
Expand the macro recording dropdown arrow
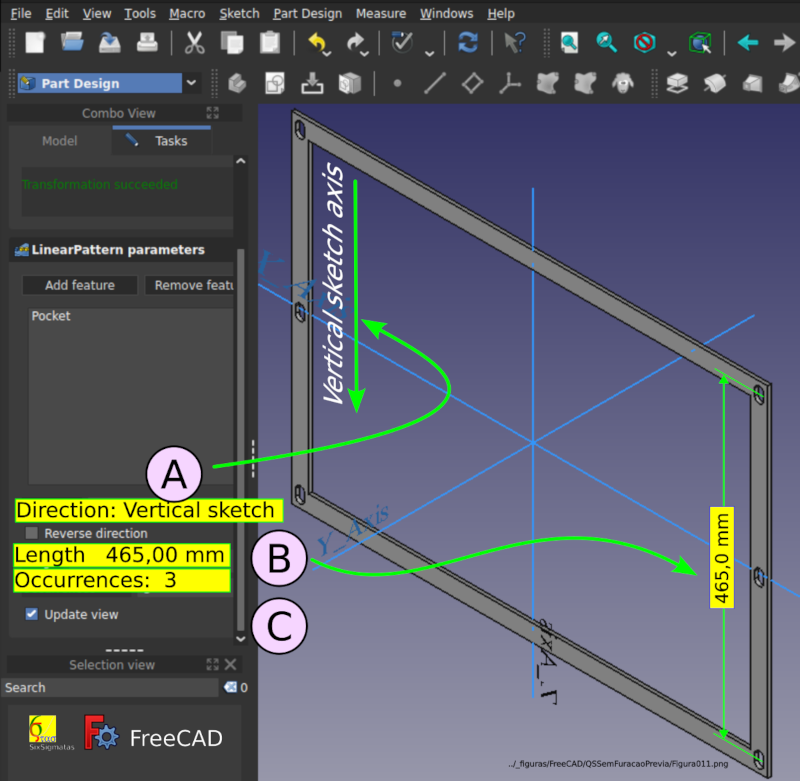[x=430, y=53]
